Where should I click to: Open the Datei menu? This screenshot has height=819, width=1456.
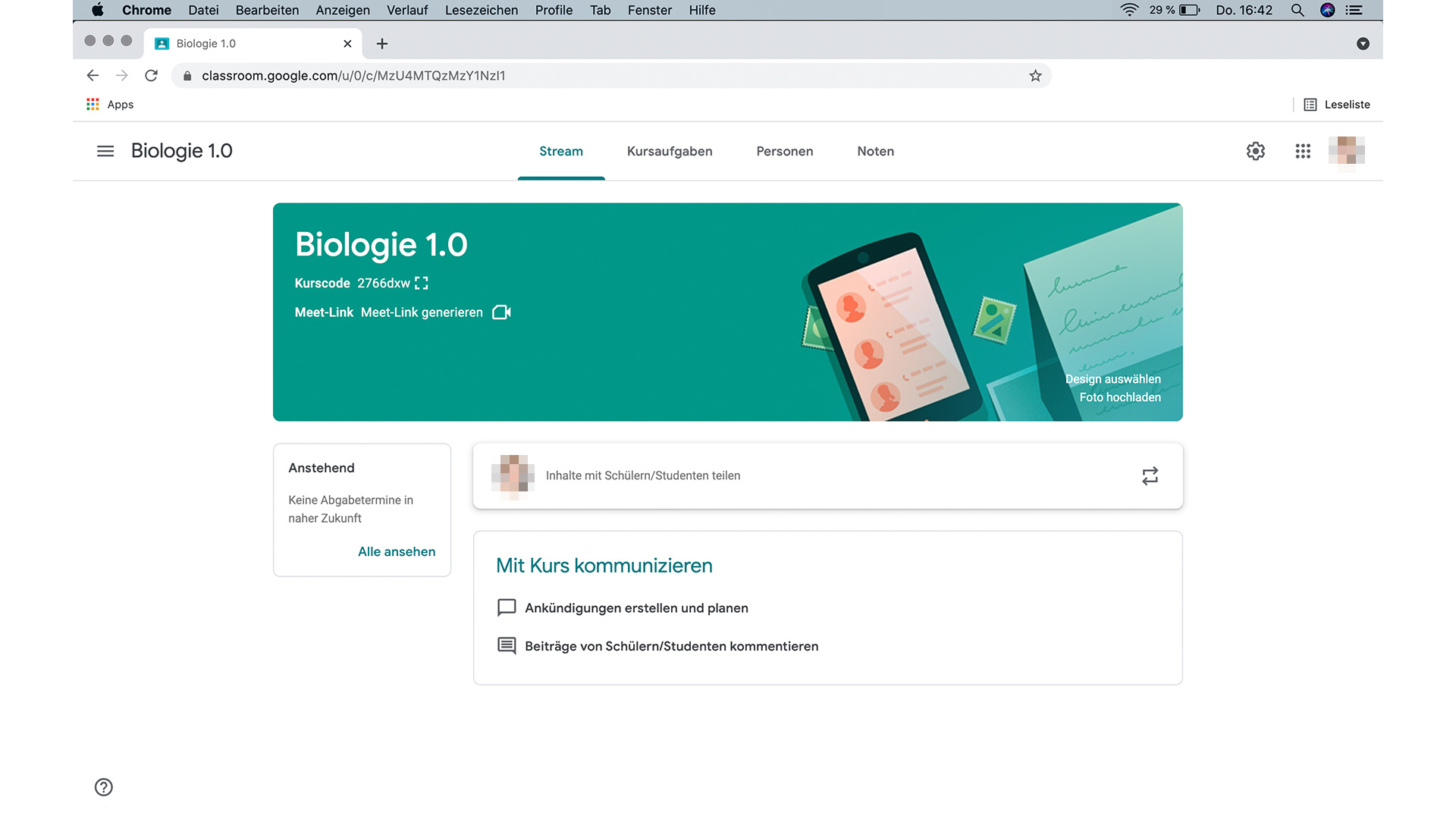tap(203, 10)
